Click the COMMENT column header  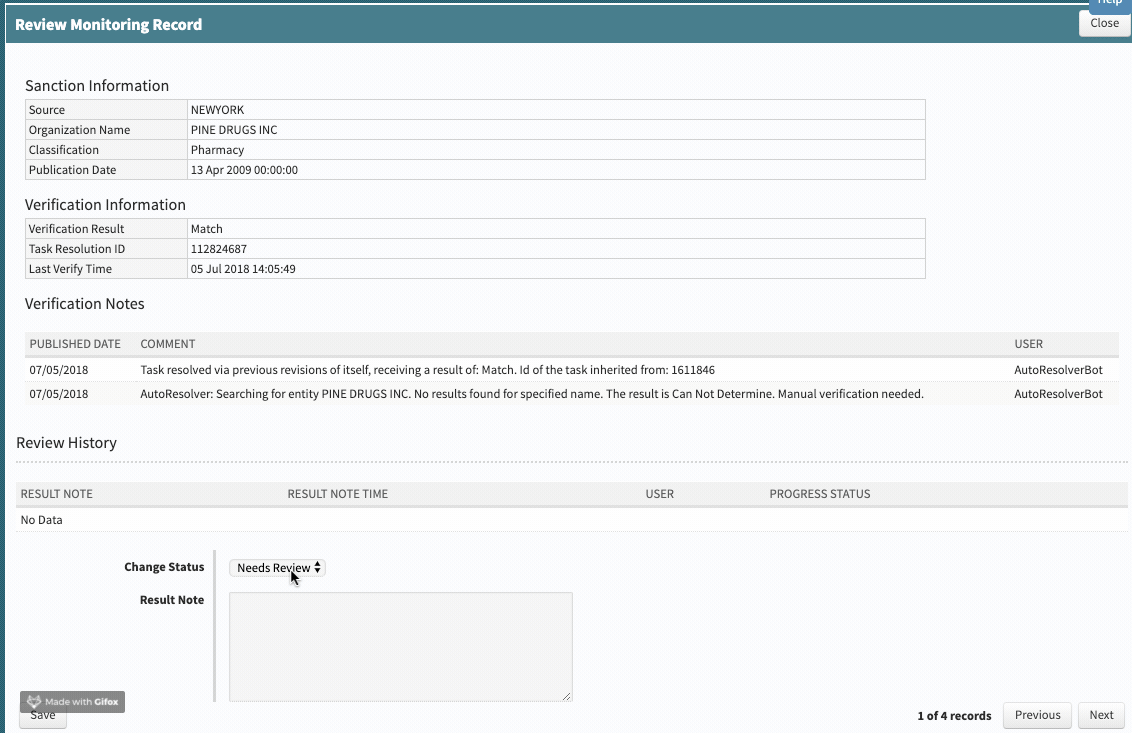pos(168,344)
